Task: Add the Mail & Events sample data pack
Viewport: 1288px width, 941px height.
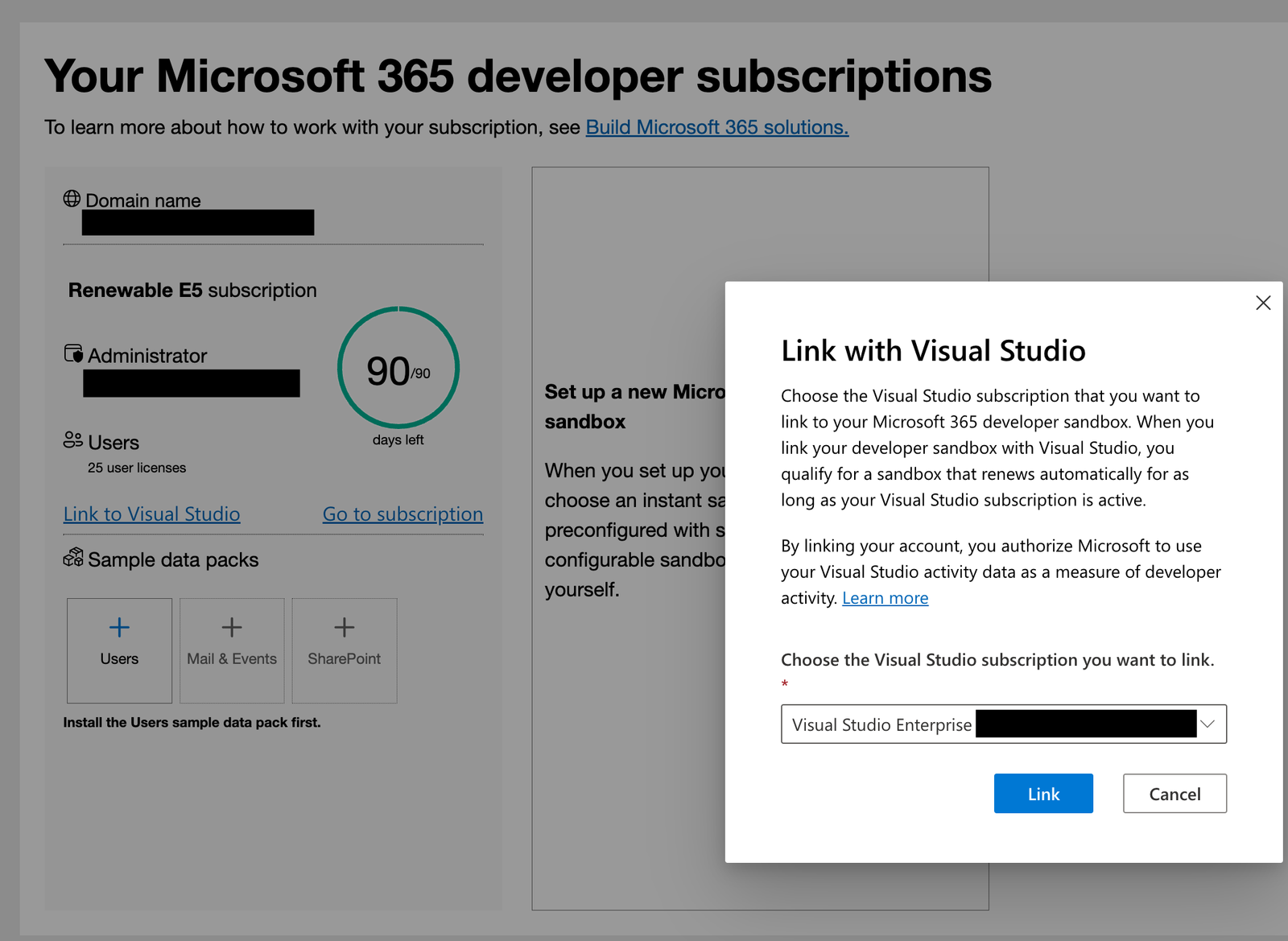Action: (x=231, y=649)
